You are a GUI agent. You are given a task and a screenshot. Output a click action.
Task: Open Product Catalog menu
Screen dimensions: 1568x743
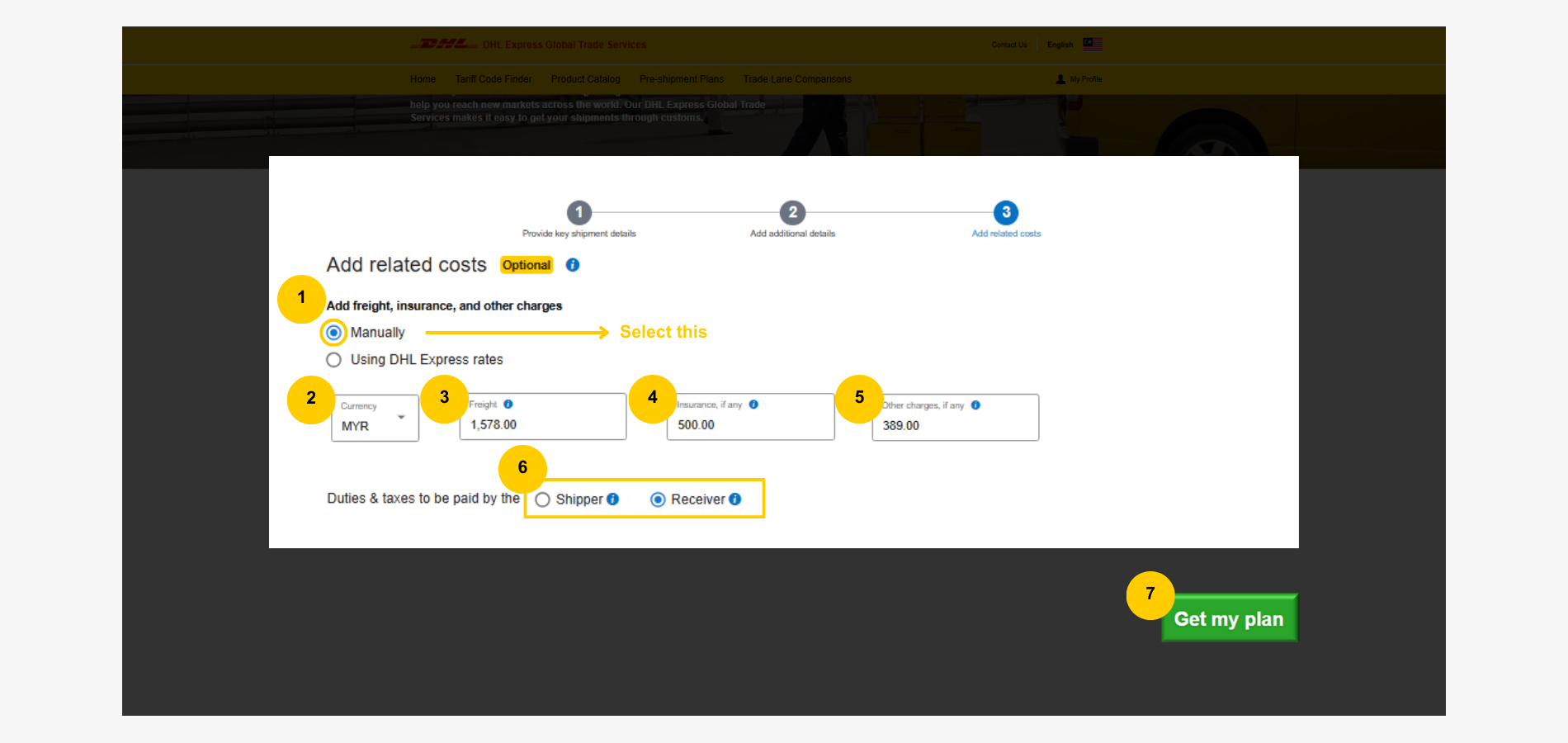(586, 79)
